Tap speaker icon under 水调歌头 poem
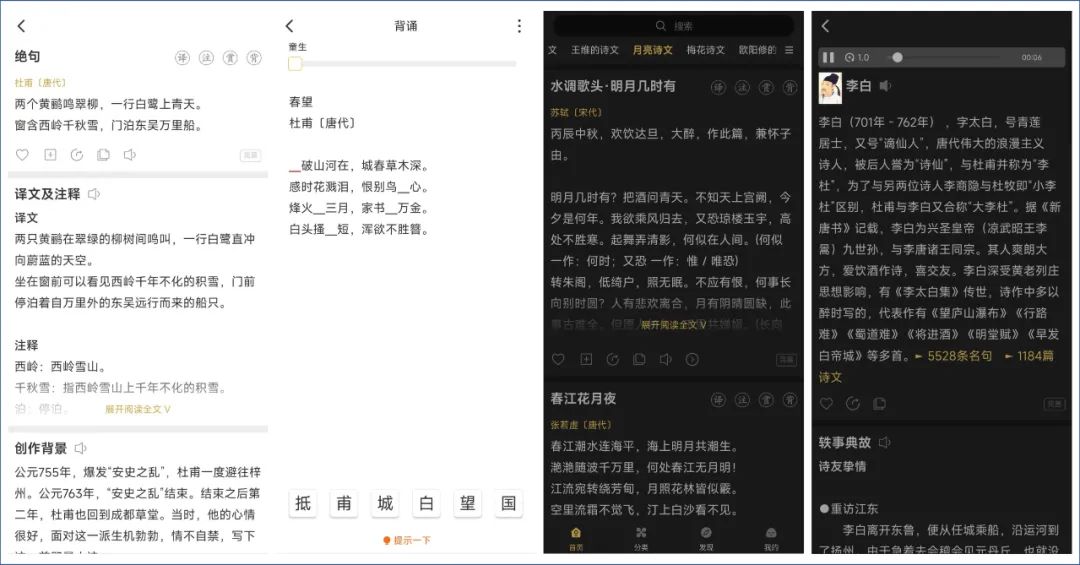Viewport: 1080px width, 565px height. [x=665, y=359]
